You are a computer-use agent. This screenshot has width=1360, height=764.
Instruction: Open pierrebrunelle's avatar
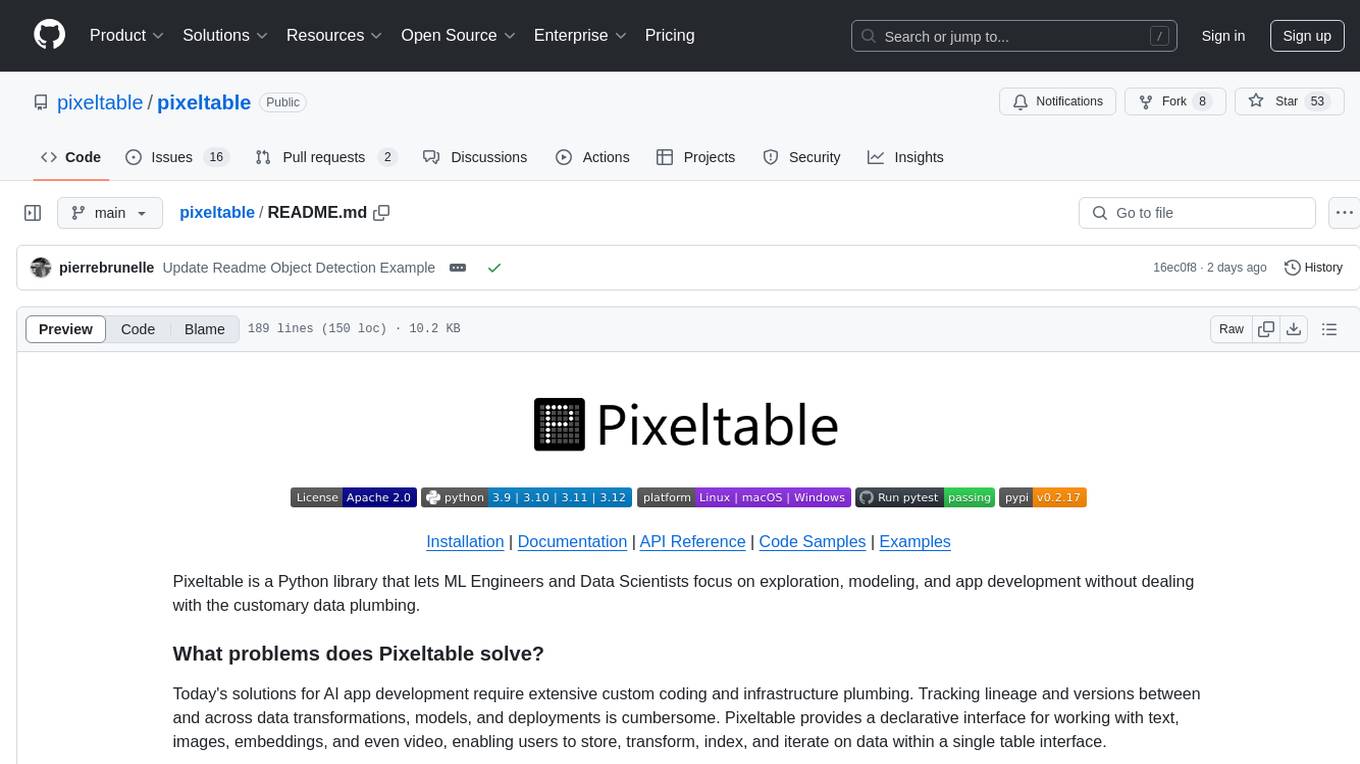[x=41, y=268]
